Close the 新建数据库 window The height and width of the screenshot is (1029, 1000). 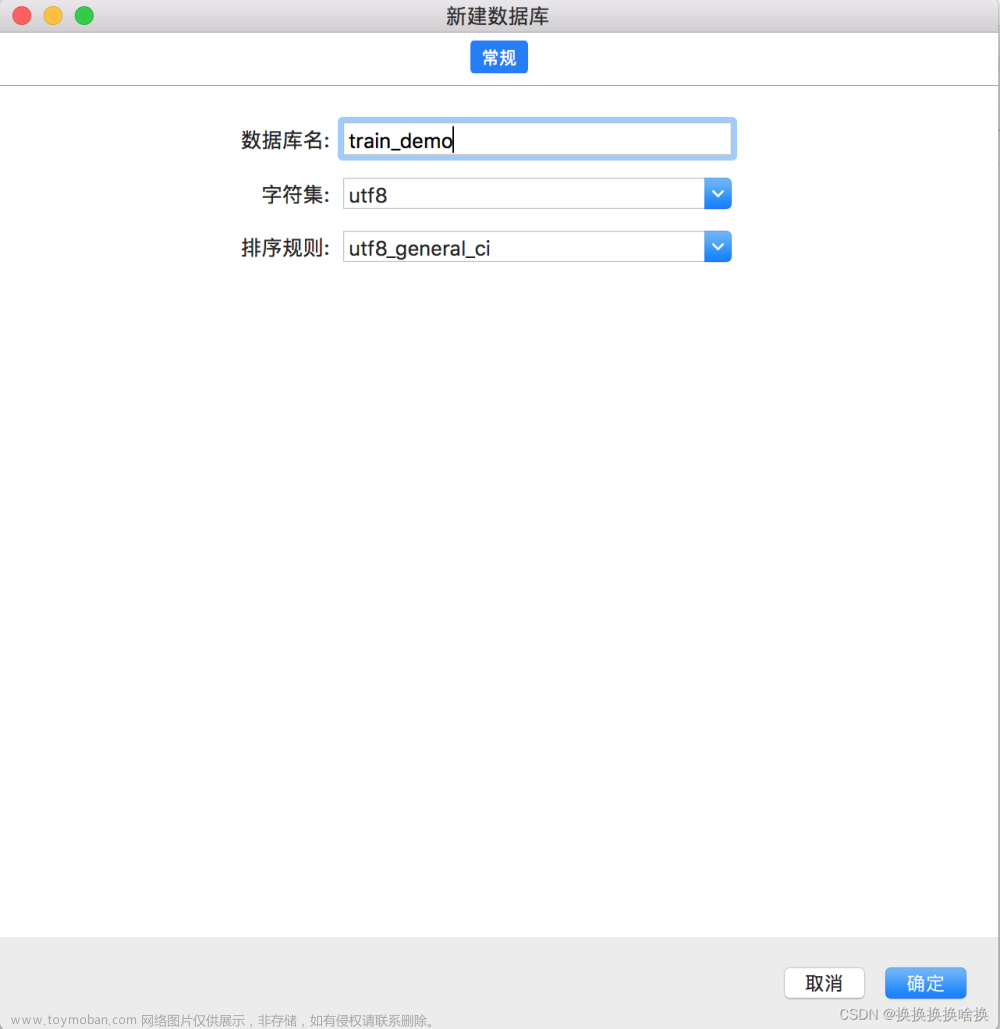pyautogui.click(x=22, y=15)
